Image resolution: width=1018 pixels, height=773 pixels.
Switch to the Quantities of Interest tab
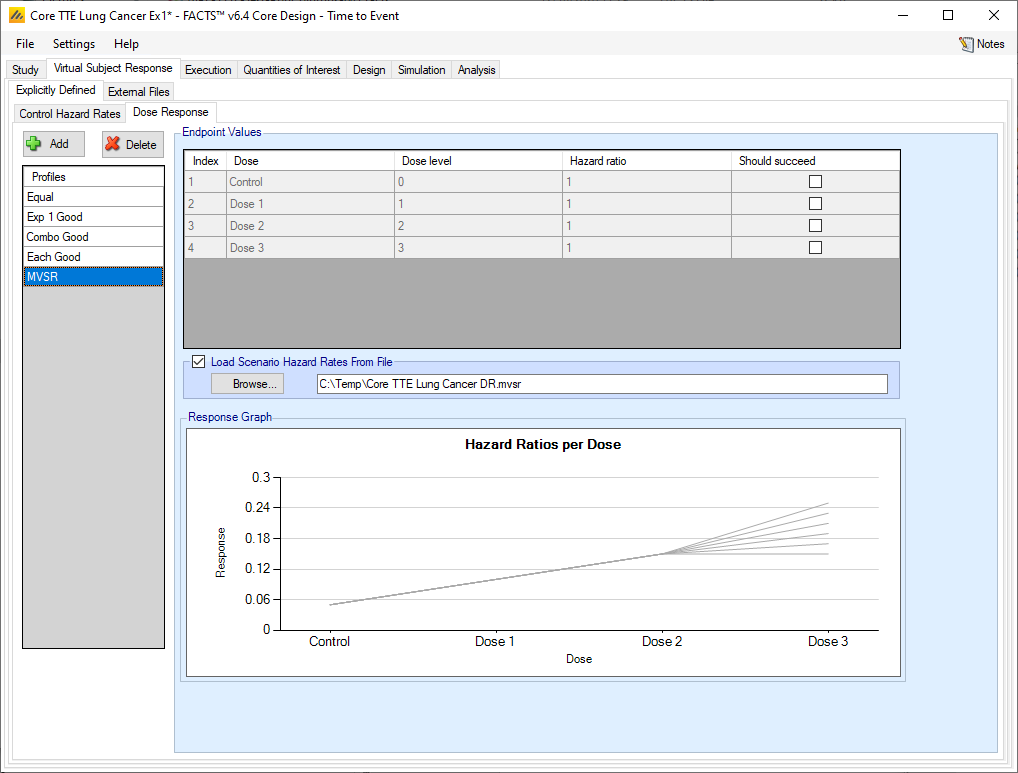pyautogui.click(x=292, y=70)
